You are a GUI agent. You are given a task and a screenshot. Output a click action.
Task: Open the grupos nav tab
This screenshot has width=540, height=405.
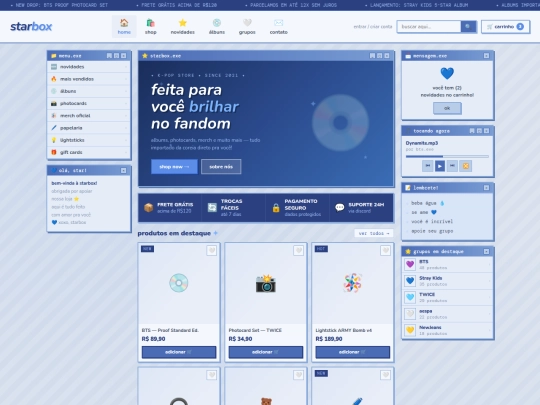click(x=247, y=27)
